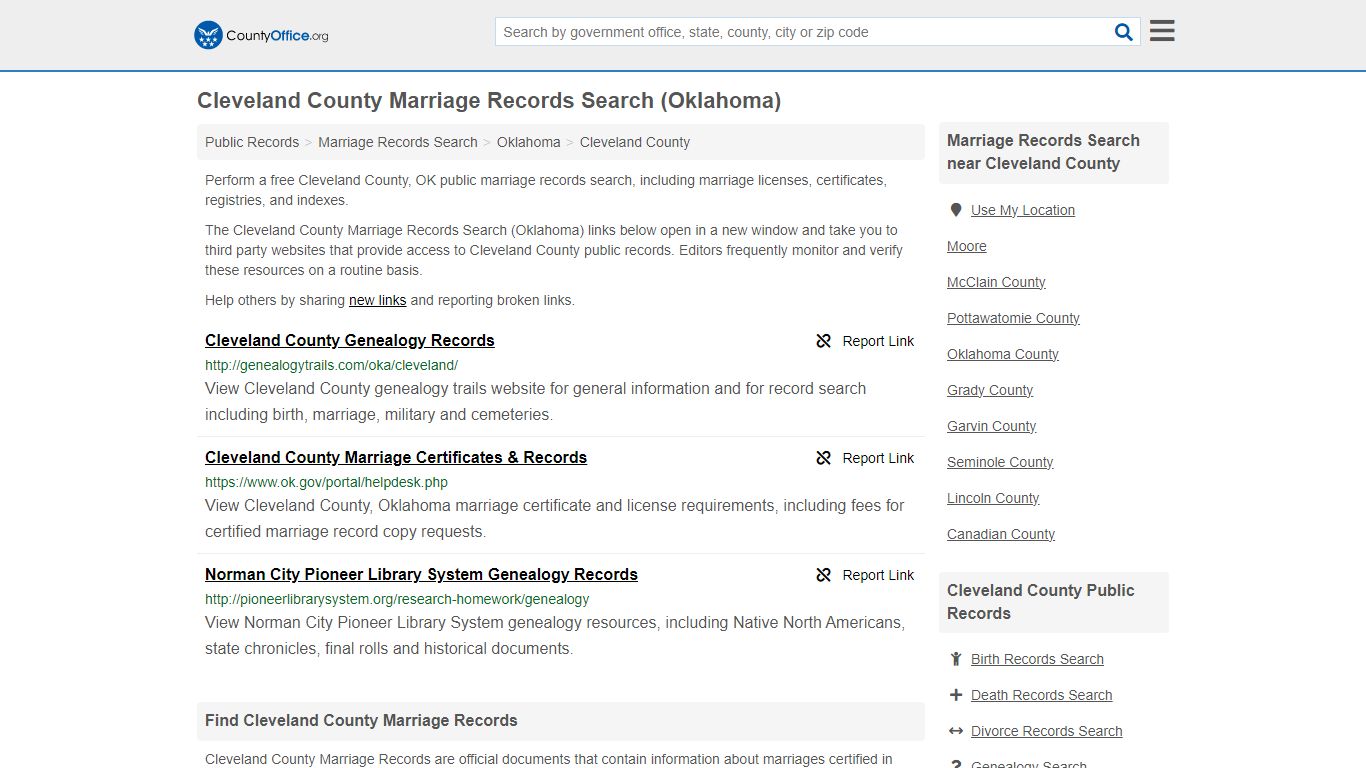Click Use My Location
Screen dimensions: 1366x768
click(x=1023, y=210)
